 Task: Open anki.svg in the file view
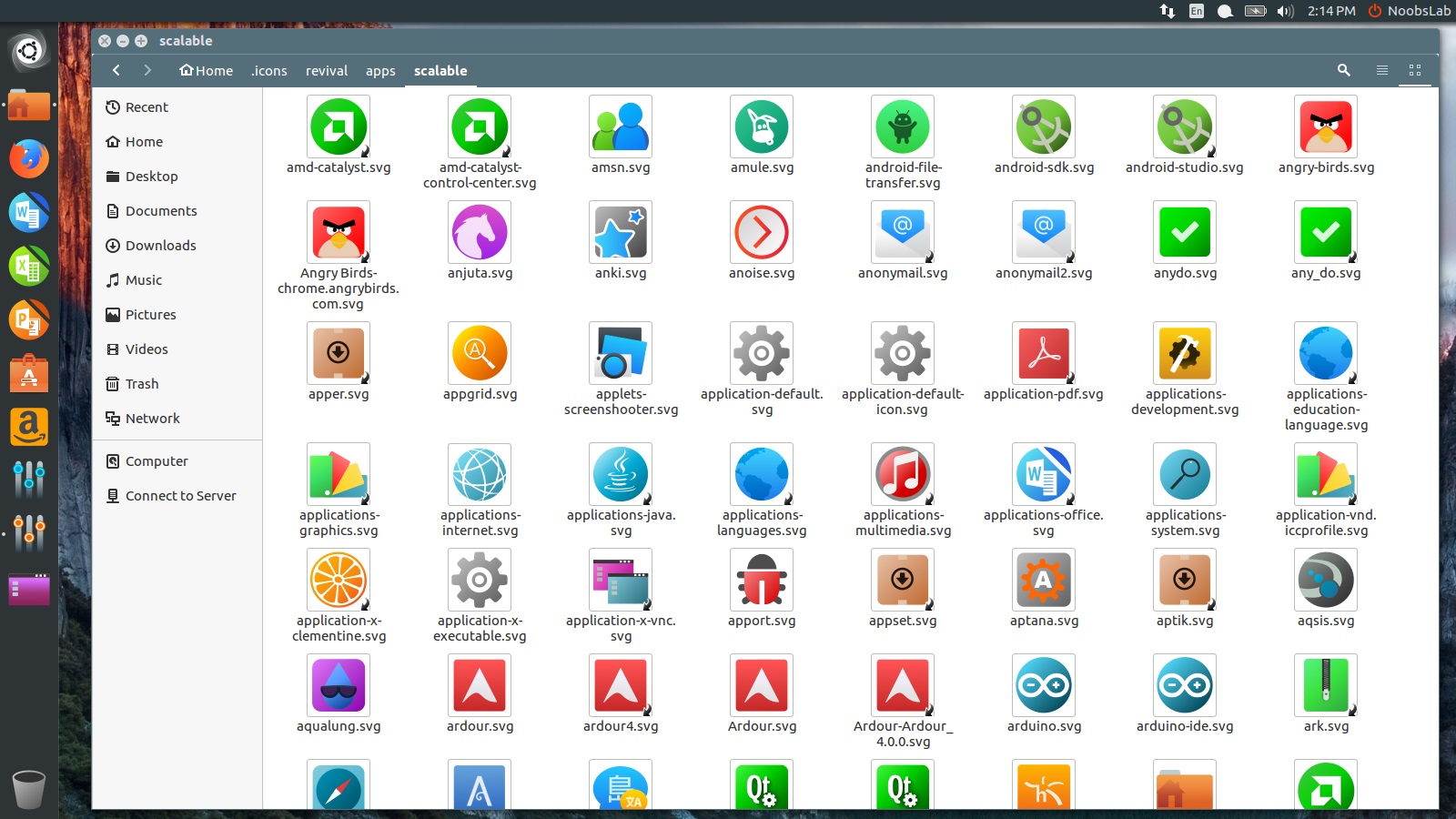[x=621, y=232]
